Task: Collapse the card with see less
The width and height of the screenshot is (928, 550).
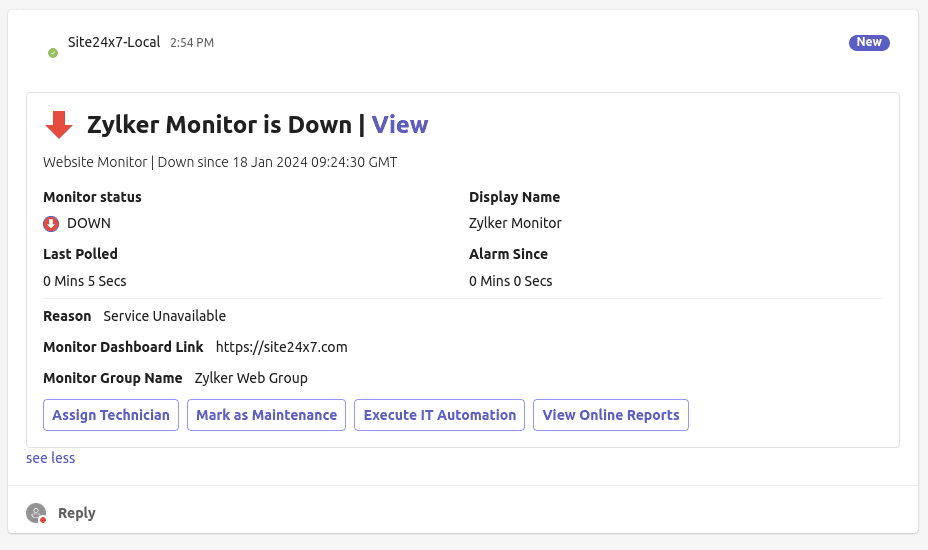Action: 50,458
